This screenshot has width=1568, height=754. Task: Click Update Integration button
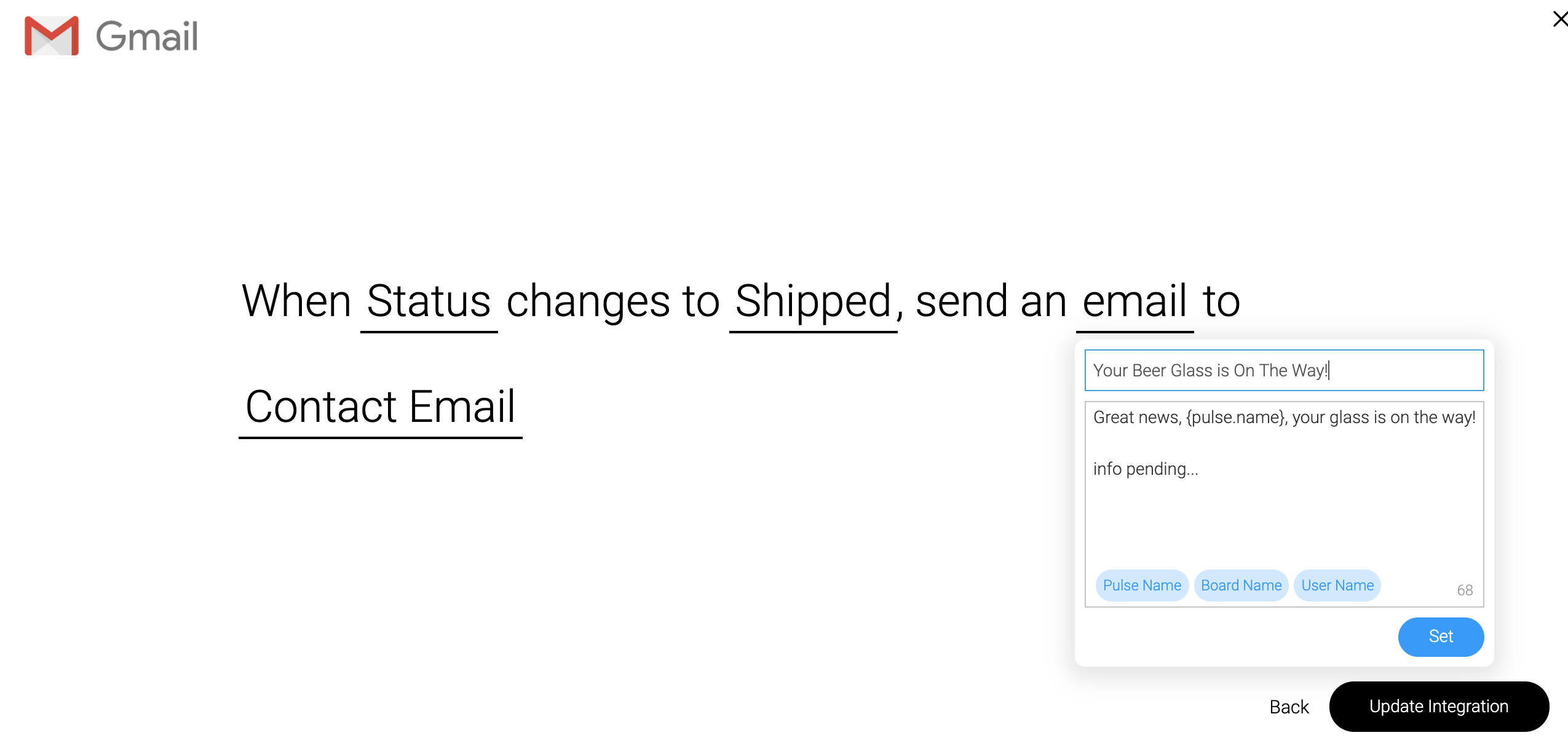[x=1438, y=707]
